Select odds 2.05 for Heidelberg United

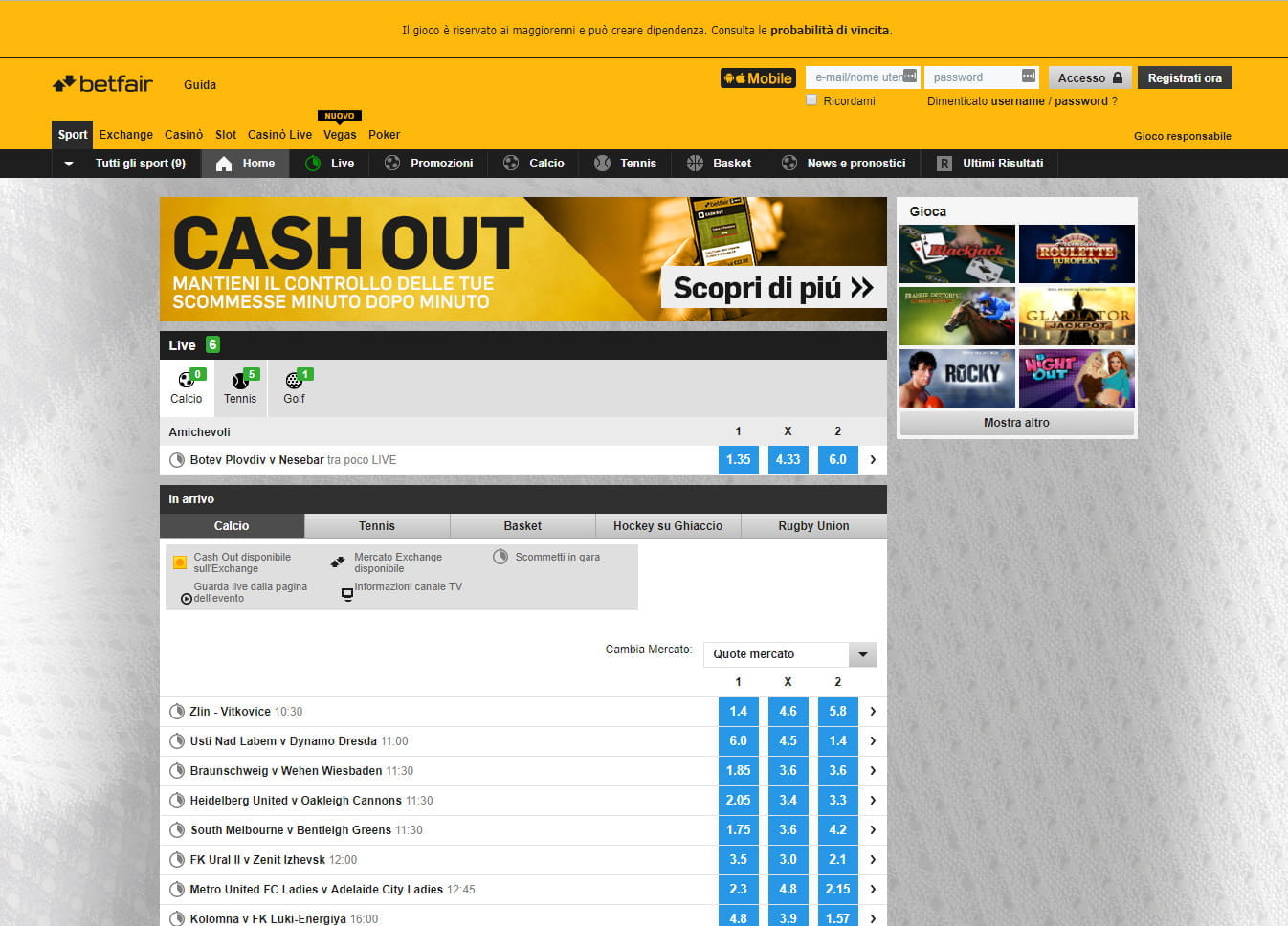739,801
